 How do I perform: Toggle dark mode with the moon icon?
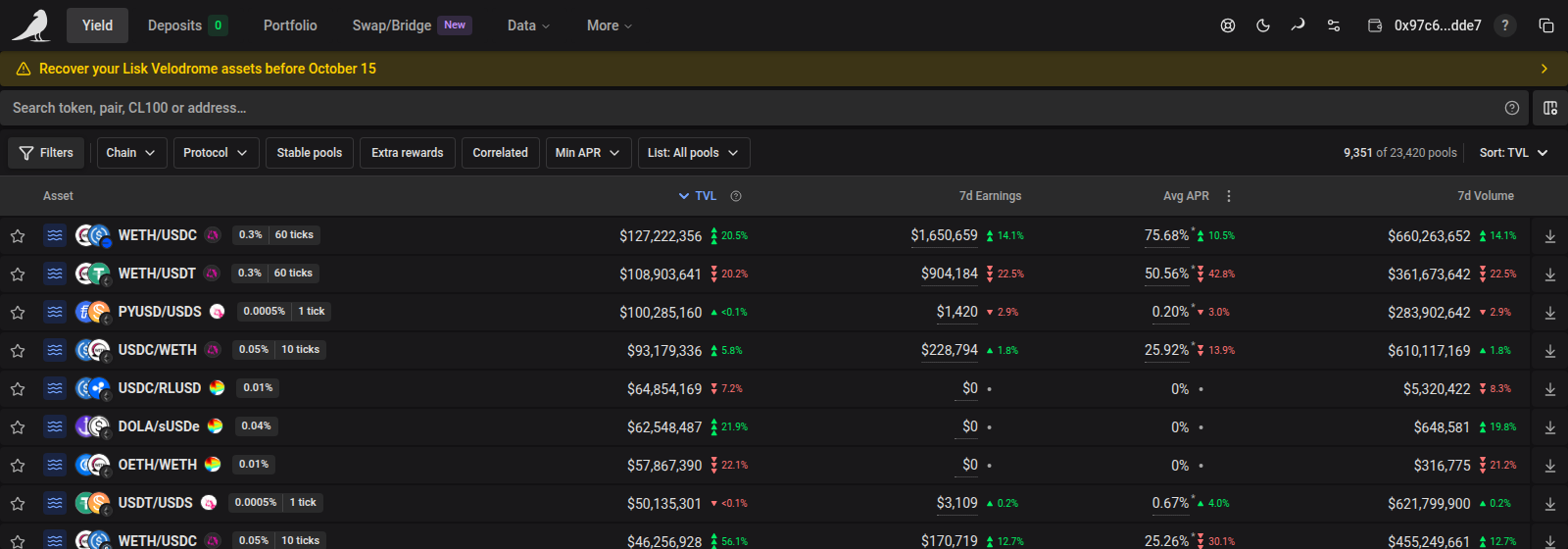(1263, 25)
